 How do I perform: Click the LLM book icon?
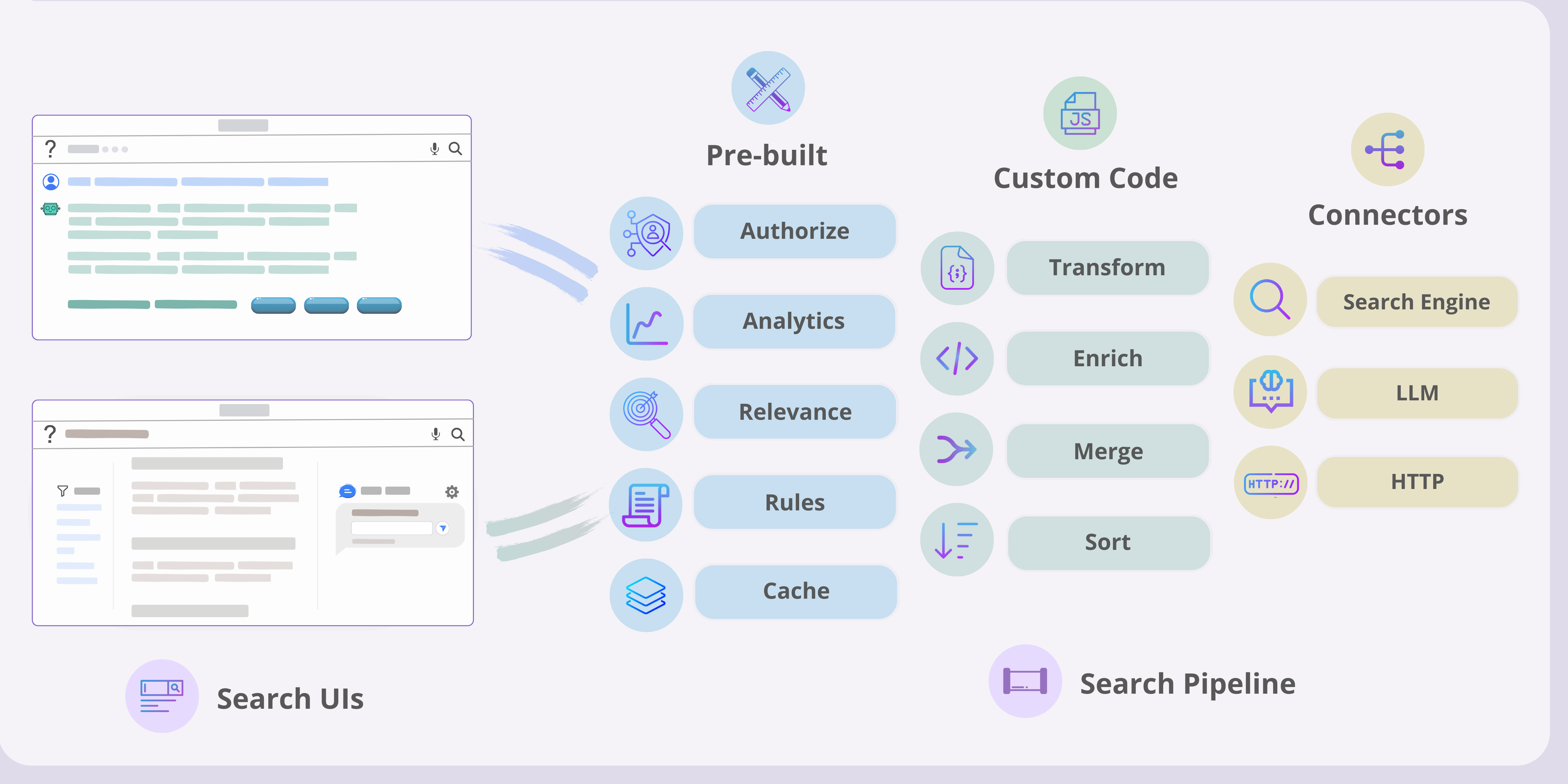[1270, 393]
